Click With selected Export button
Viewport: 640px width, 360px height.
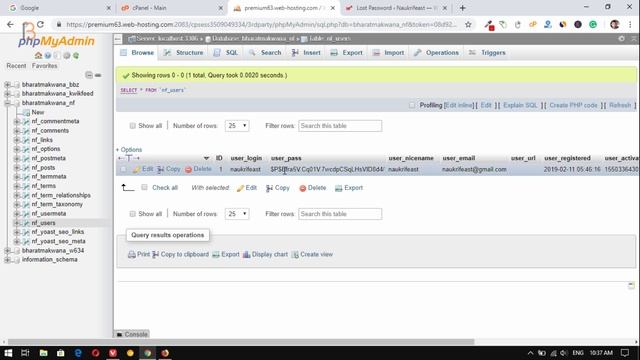tap(349, 188)
